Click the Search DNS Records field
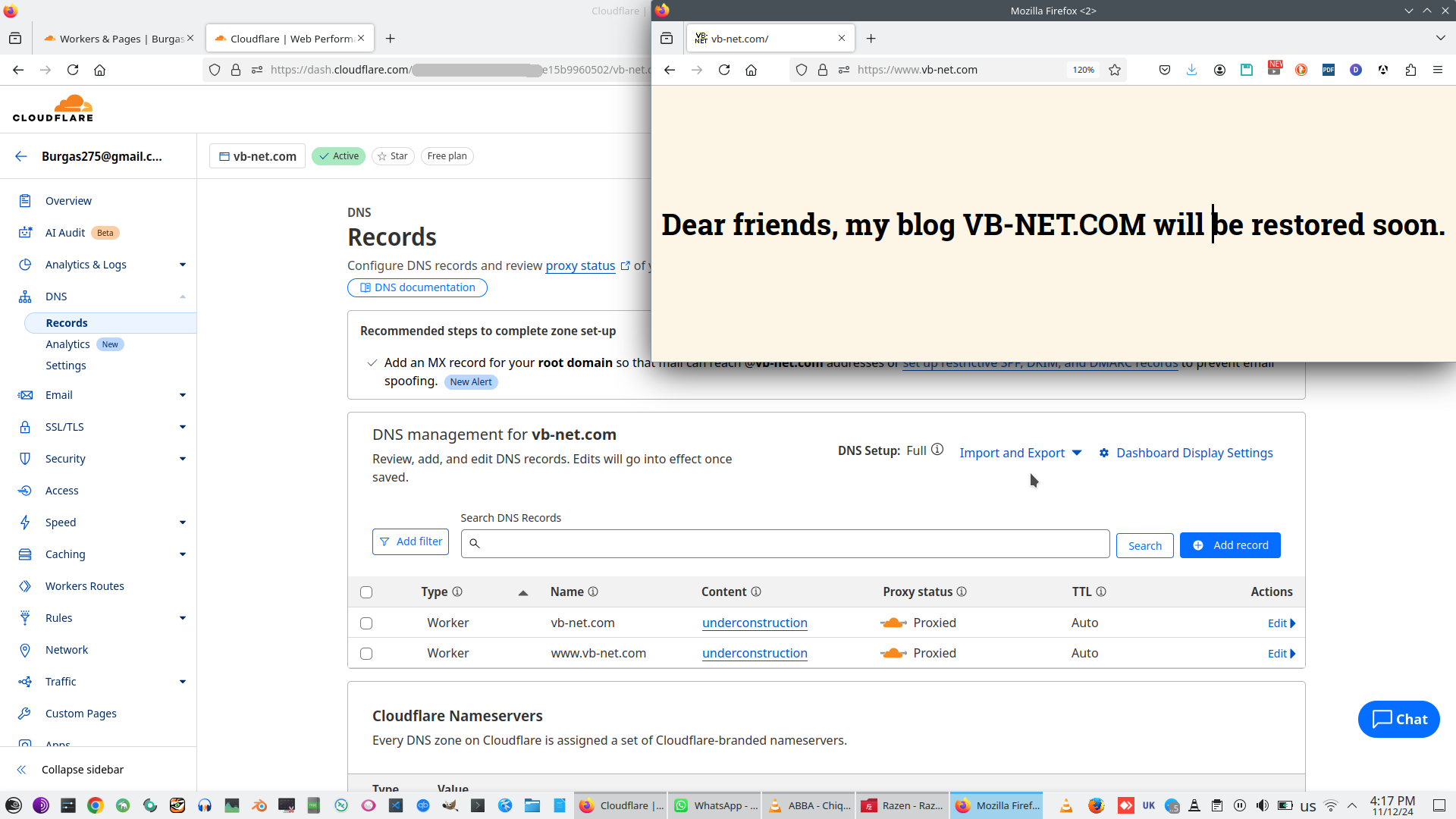 coord(789,544)
